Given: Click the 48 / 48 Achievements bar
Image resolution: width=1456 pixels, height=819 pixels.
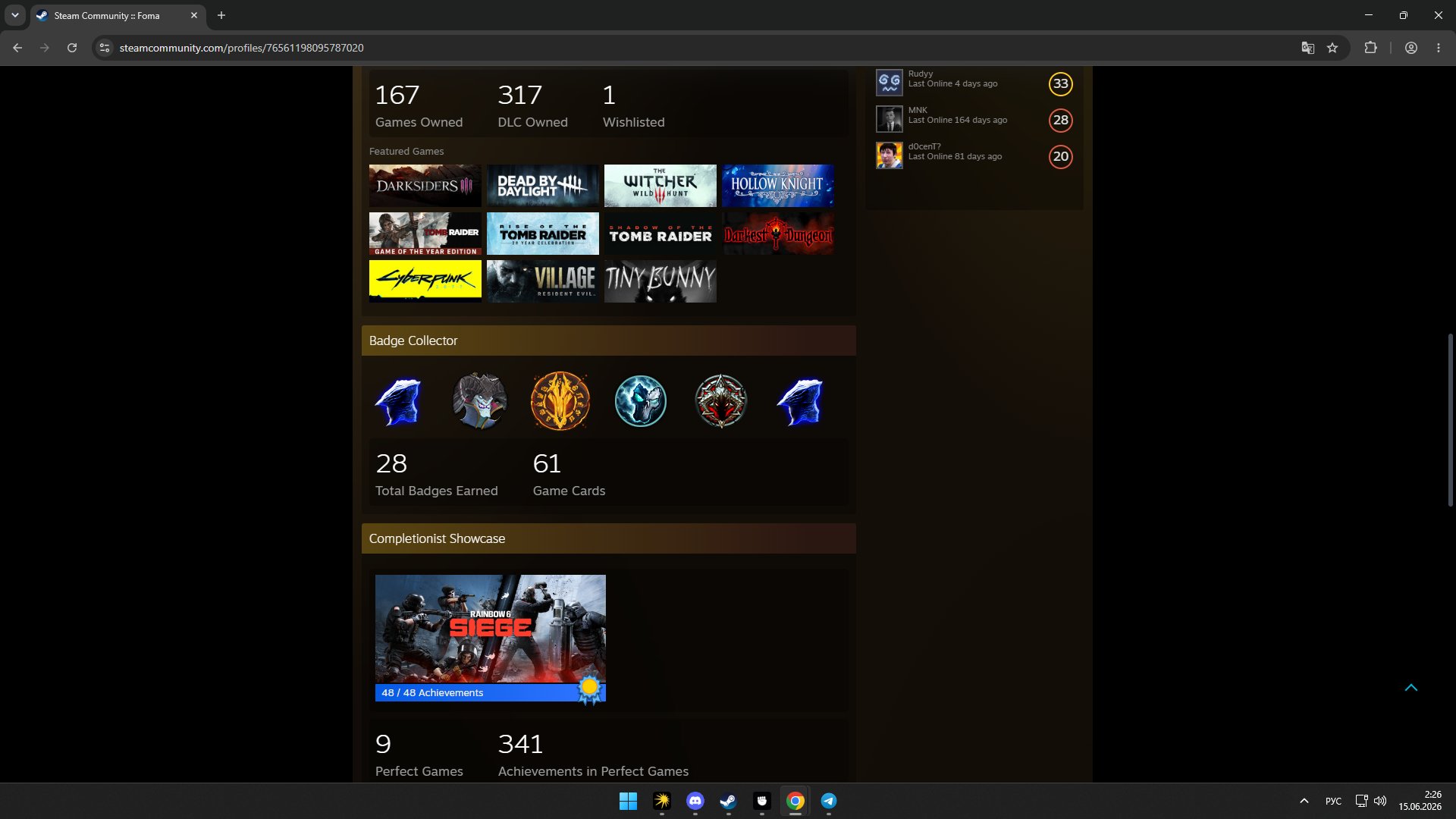Looking at the screenshot, I should coord(491,692).
